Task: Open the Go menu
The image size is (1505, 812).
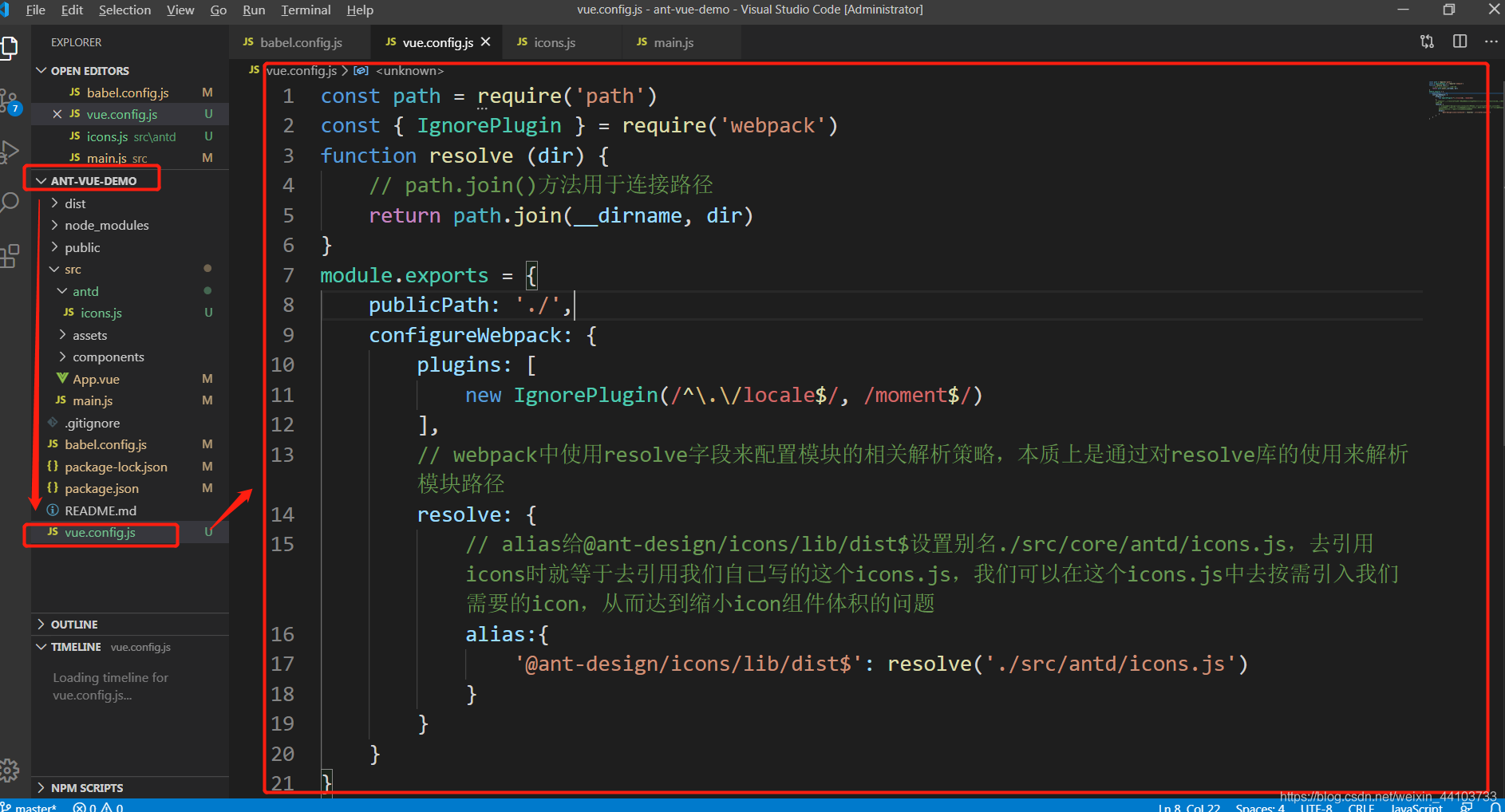Action: point(219,10)
